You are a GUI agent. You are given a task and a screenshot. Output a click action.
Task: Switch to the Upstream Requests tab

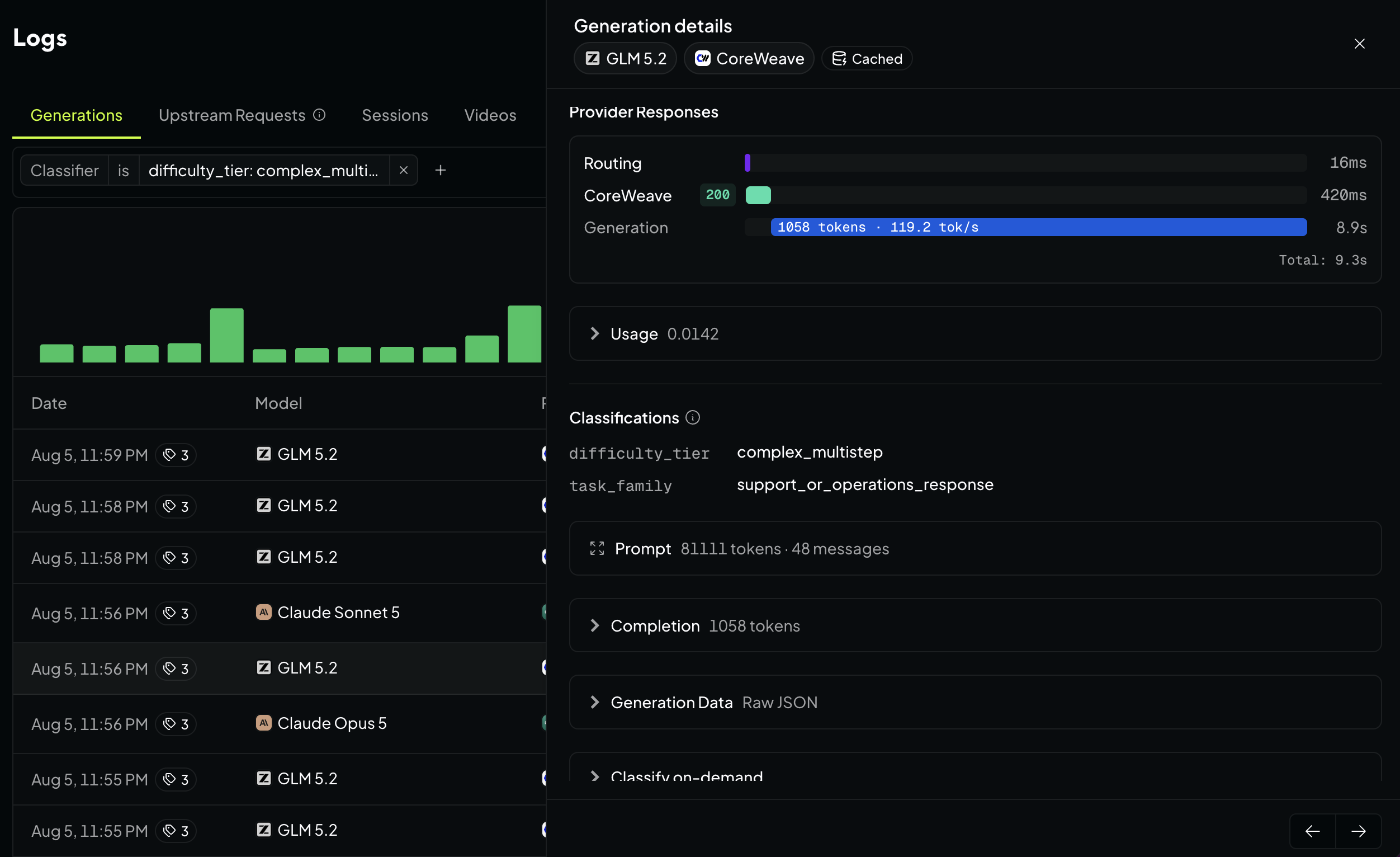point(242,115)
